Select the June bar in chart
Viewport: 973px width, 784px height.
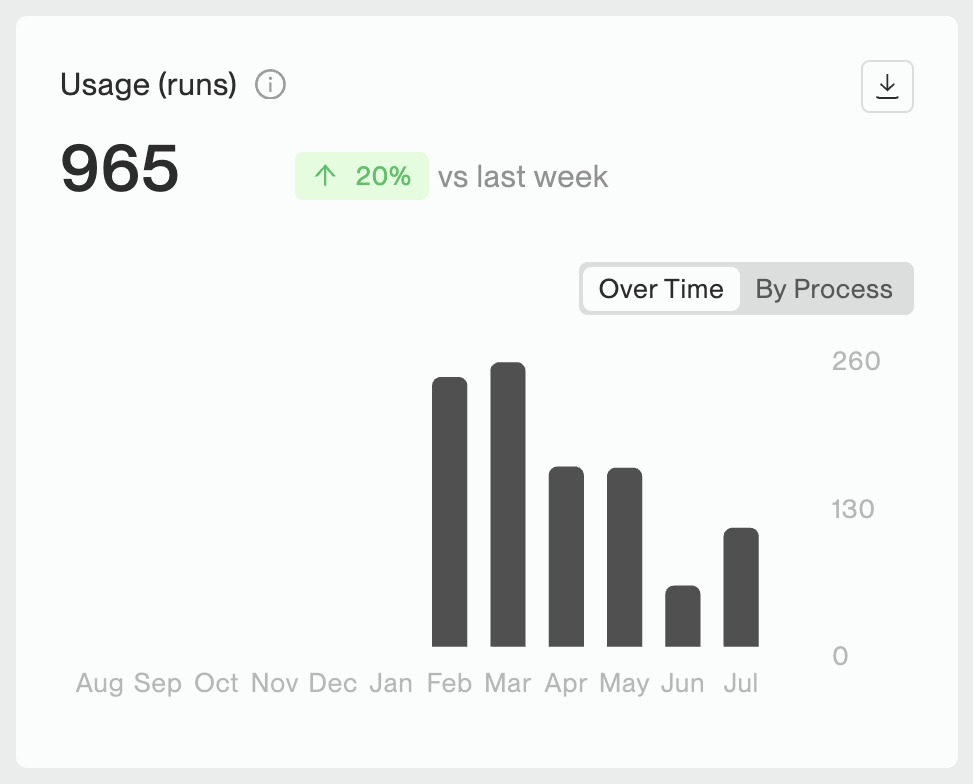pyautogui.click(x=683, y=616)
